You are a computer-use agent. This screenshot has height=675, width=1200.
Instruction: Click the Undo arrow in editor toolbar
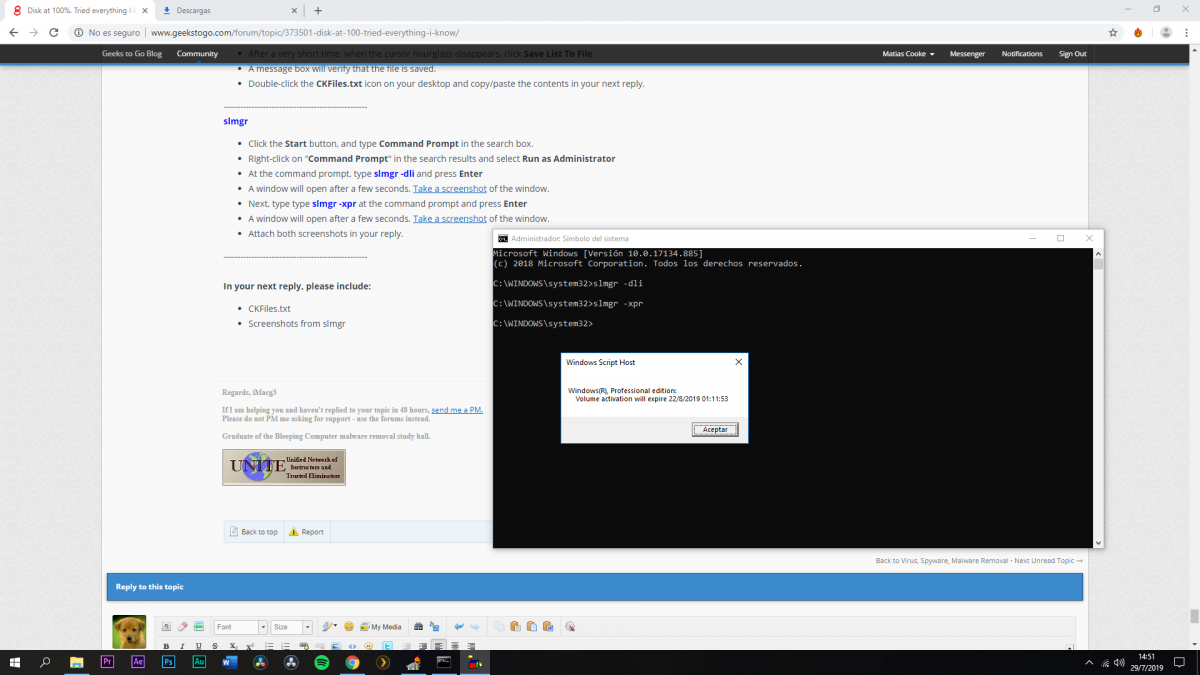(x=459, y=627)
